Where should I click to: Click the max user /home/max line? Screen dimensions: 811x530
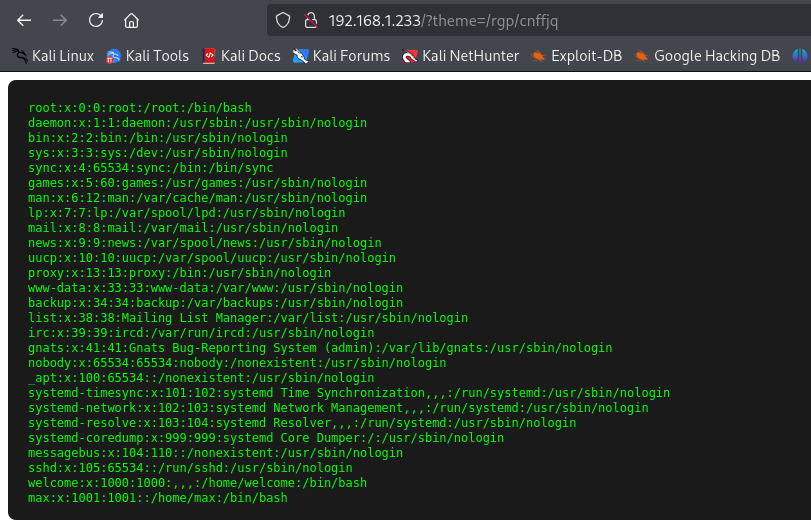158,497
